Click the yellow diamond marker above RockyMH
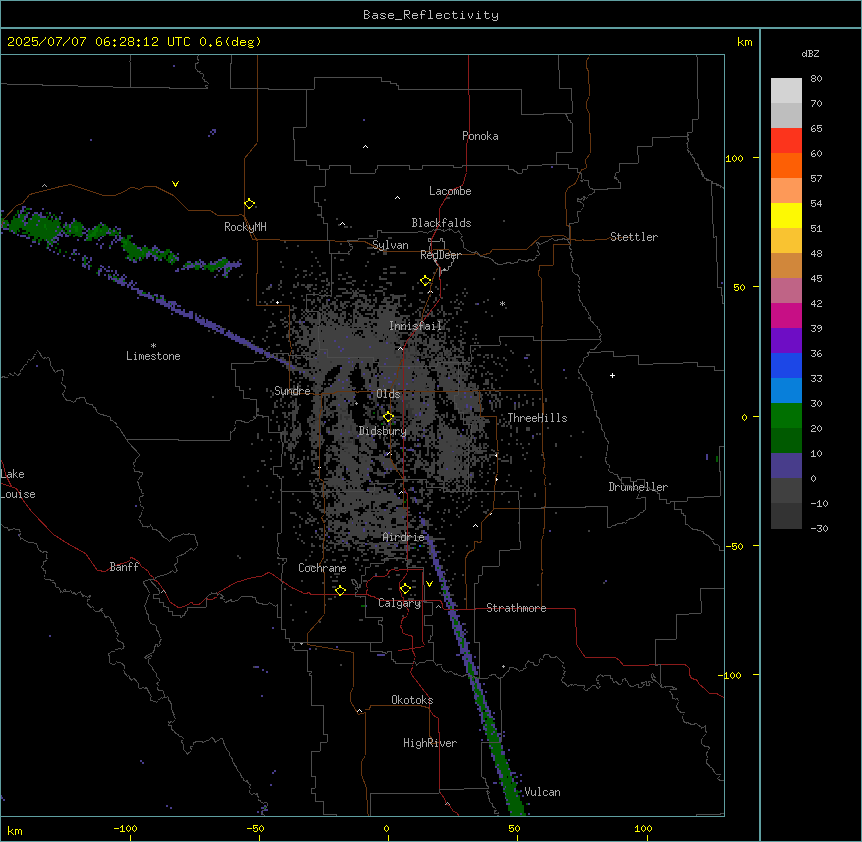The height and width of the screenshot is (842, 862). point(250,204)
